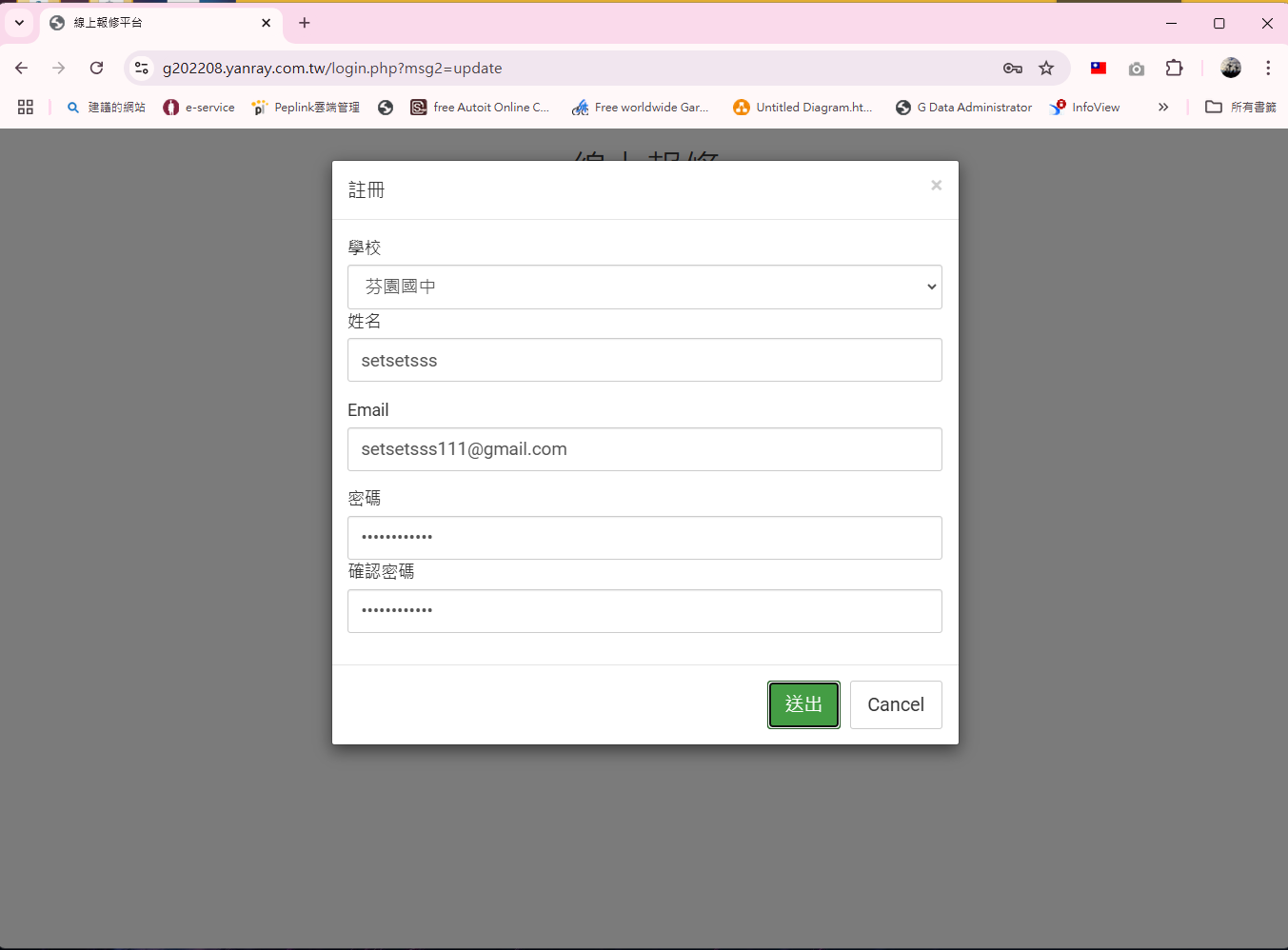Open a new tab with the plus button
This screenshot has width=1288, height=950.
coord(305,23)
